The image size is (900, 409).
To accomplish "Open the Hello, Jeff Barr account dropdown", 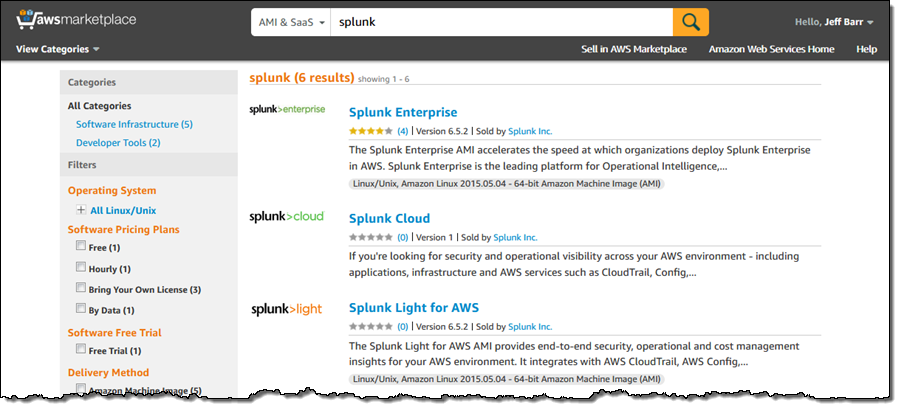I will click(x=833, y=22).
